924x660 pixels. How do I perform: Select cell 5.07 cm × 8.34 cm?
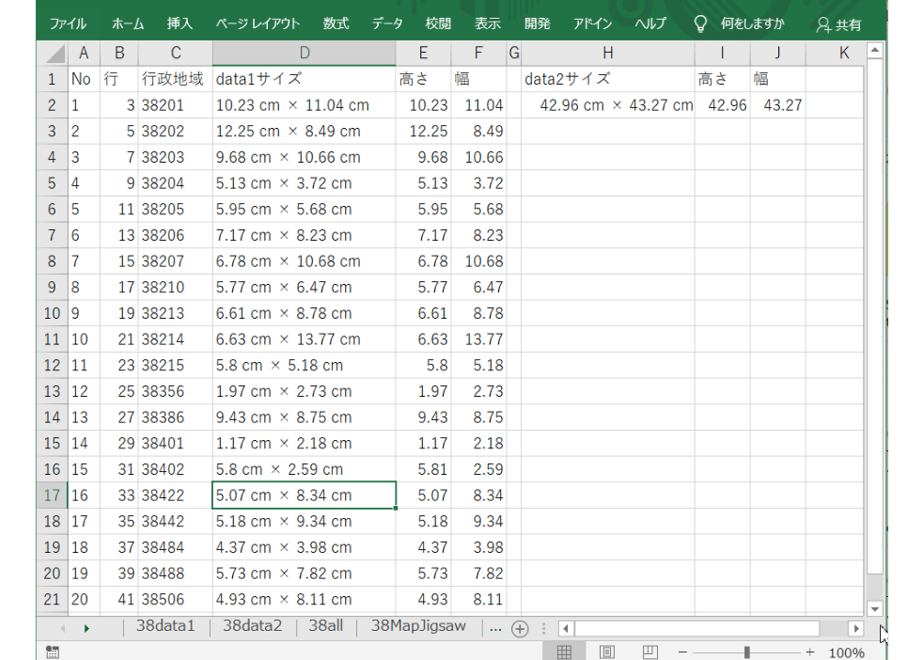point(304,495)
